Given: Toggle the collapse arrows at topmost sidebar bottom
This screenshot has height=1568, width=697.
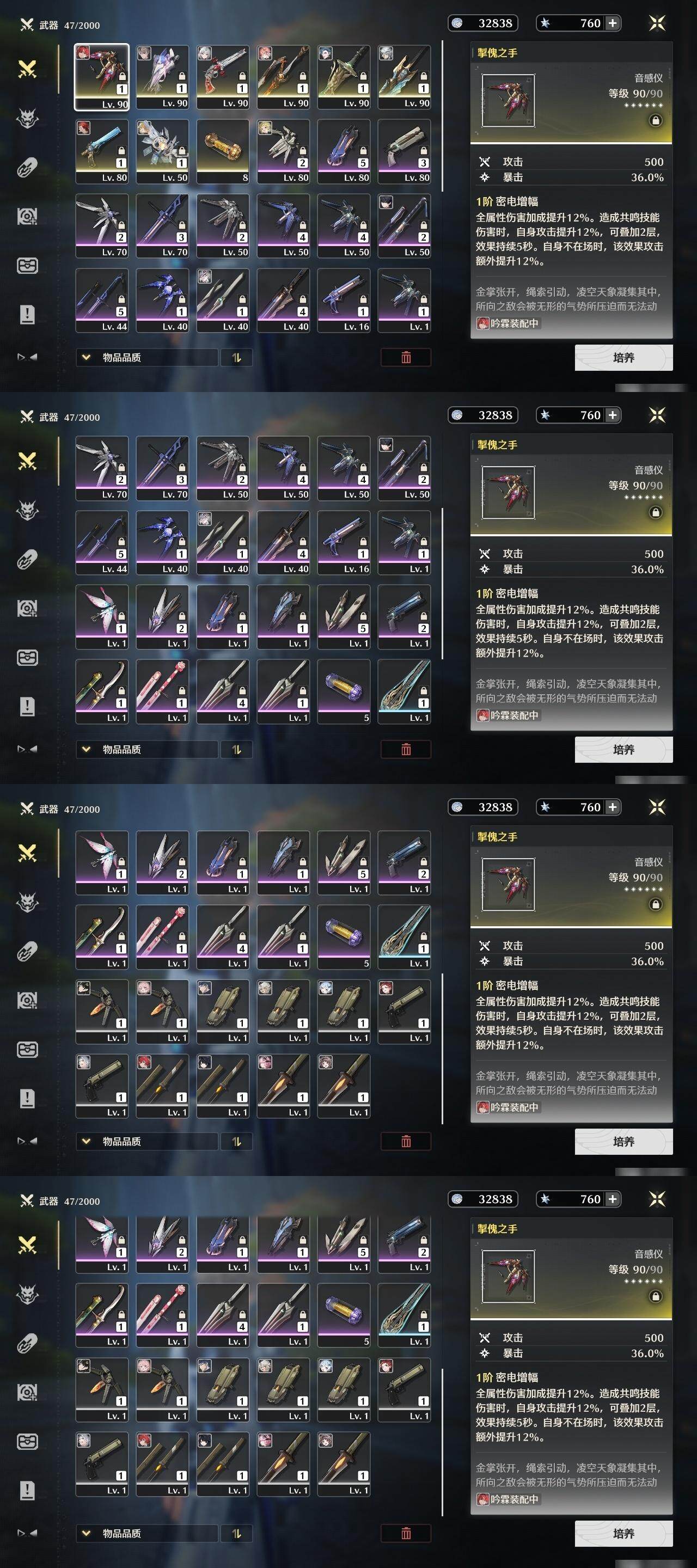Looking at the screenshot, I should pos(27,357).
